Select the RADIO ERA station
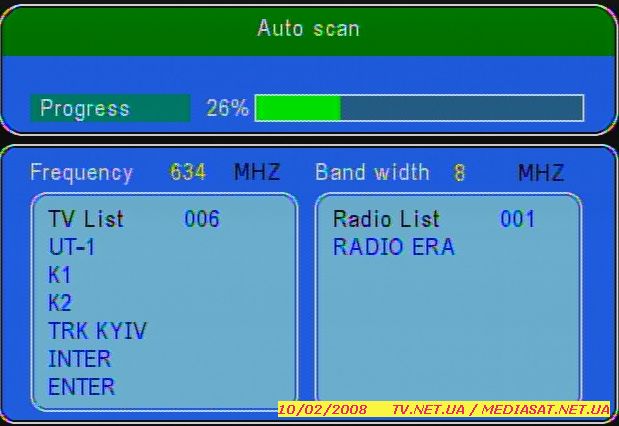This screenshot has height=426, width=619. 393,247
